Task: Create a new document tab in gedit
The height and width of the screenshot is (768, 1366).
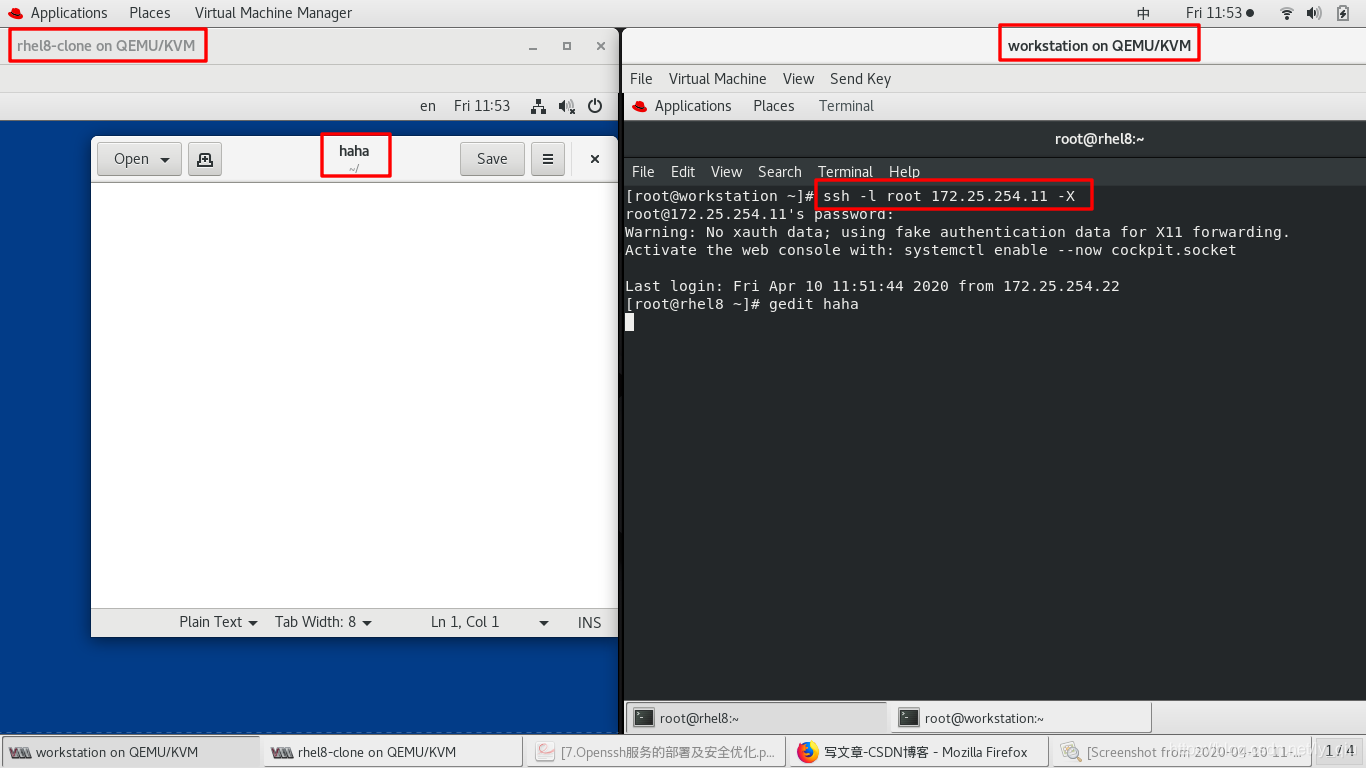Action: (x=205, y=159)
